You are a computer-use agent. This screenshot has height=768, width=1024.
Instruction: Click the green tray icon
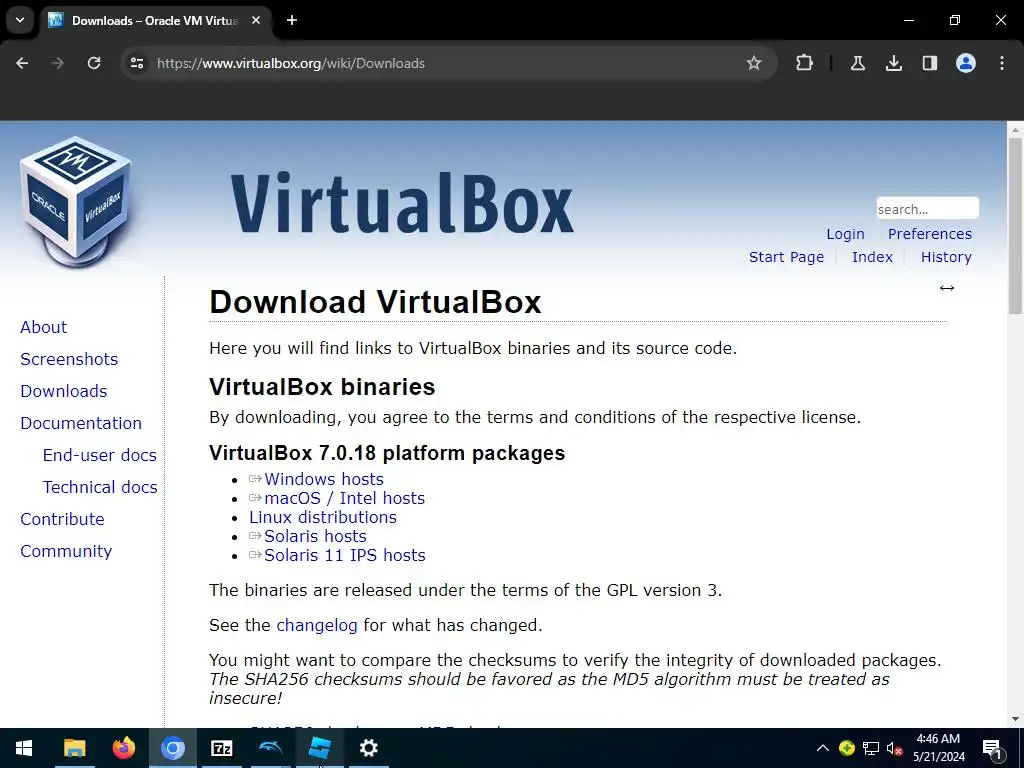pyautogui.click(x=847, y=748)
